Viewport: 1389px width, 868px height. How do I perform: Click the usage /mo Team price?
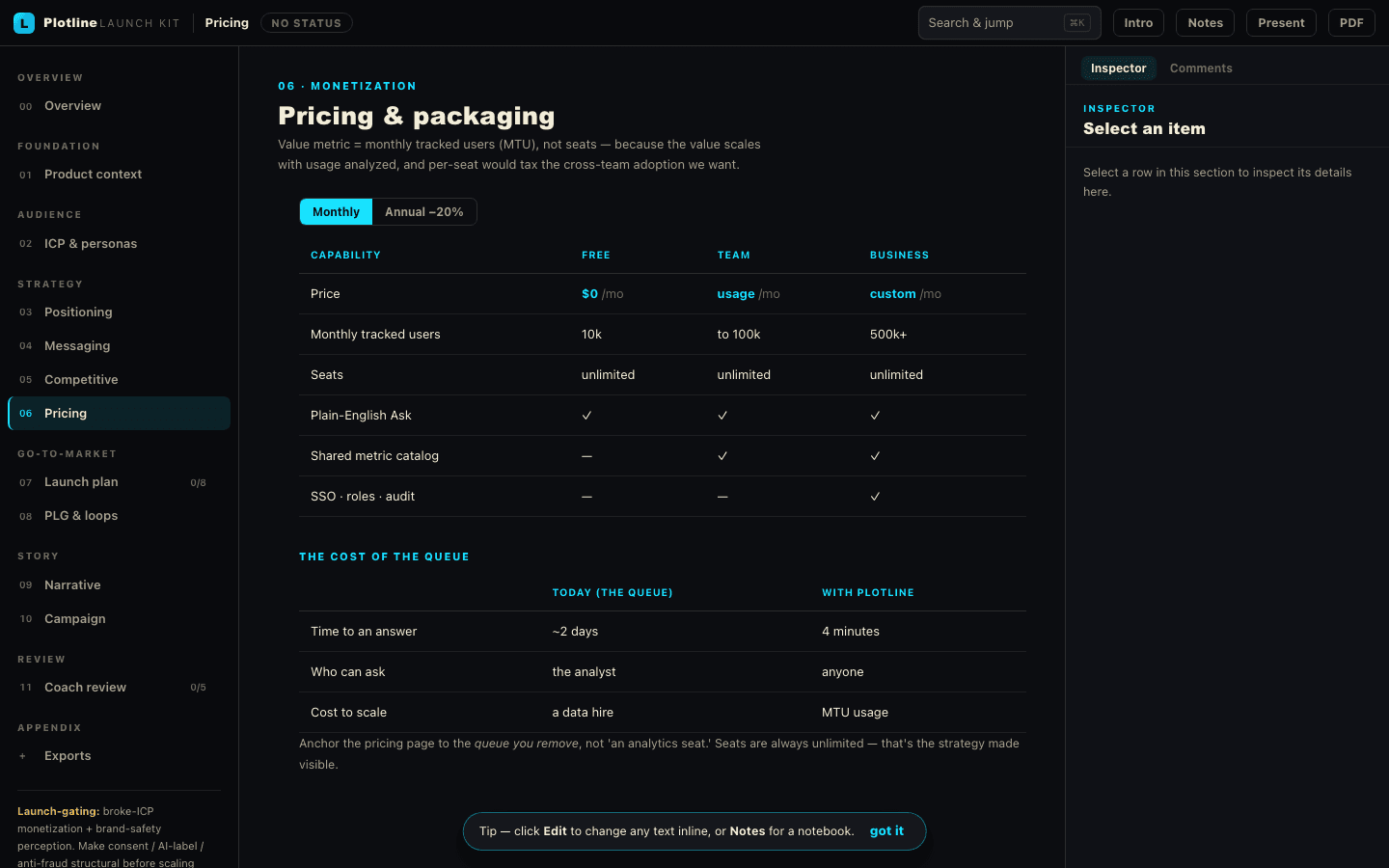point(749,294)
